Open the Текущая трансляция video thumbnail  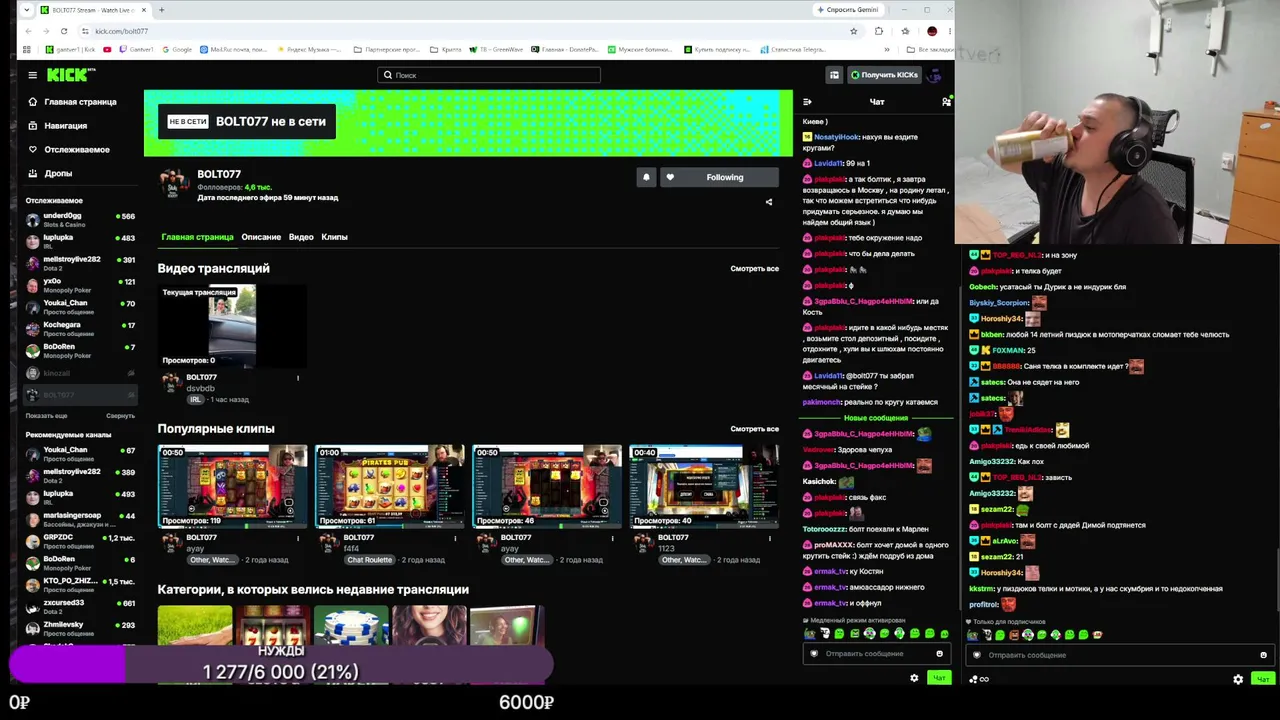232,327
